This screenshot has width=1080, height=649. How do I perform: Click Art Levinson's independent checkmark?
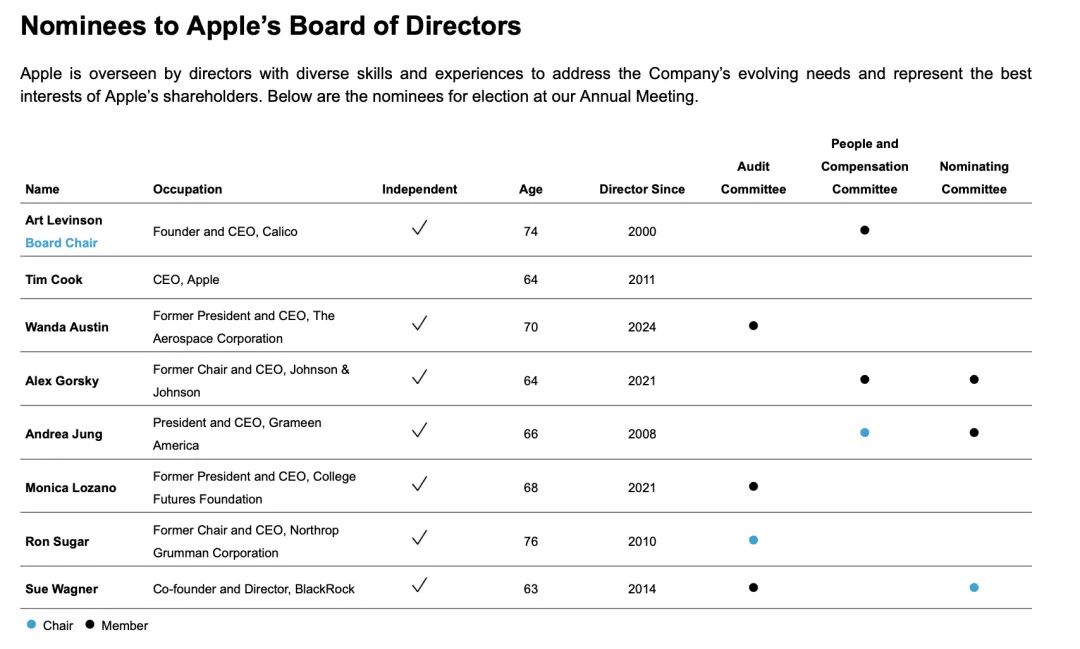pos(419,228)
